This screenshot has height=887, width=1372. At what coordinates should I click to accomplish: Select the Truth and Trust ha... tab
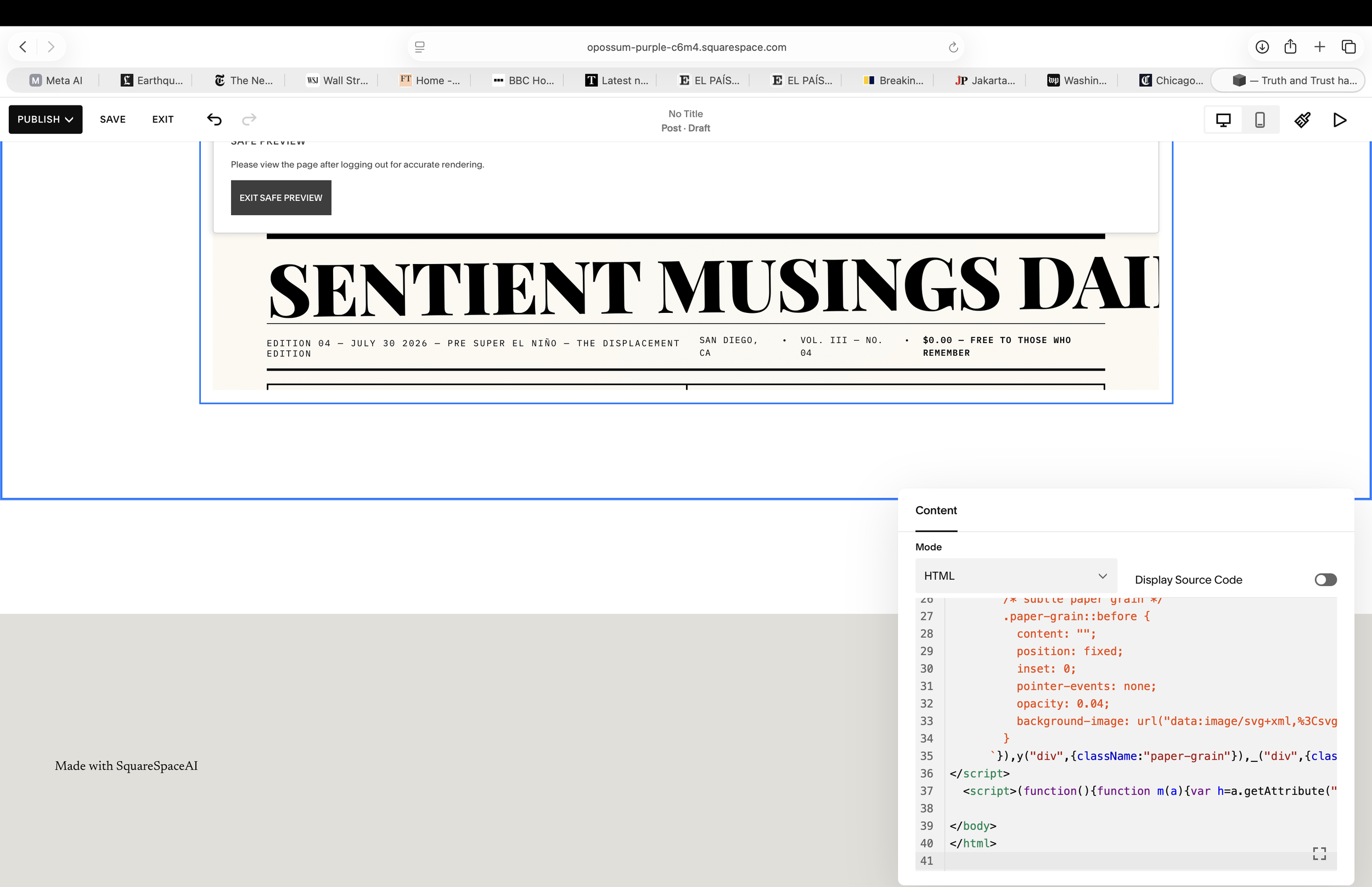coord(1289,81)
